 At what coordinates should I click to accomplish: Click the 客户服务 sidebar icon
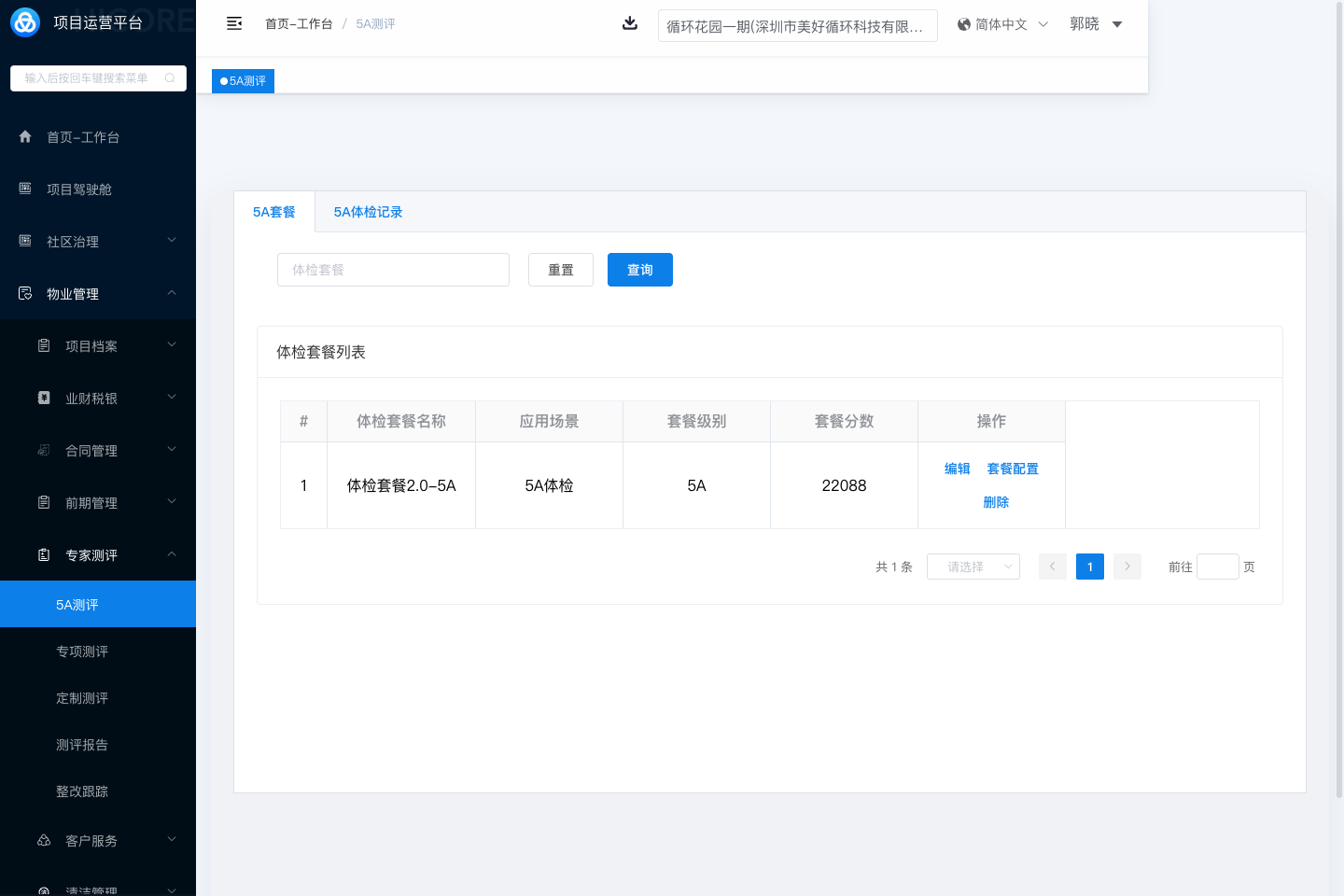coord(44,840)
